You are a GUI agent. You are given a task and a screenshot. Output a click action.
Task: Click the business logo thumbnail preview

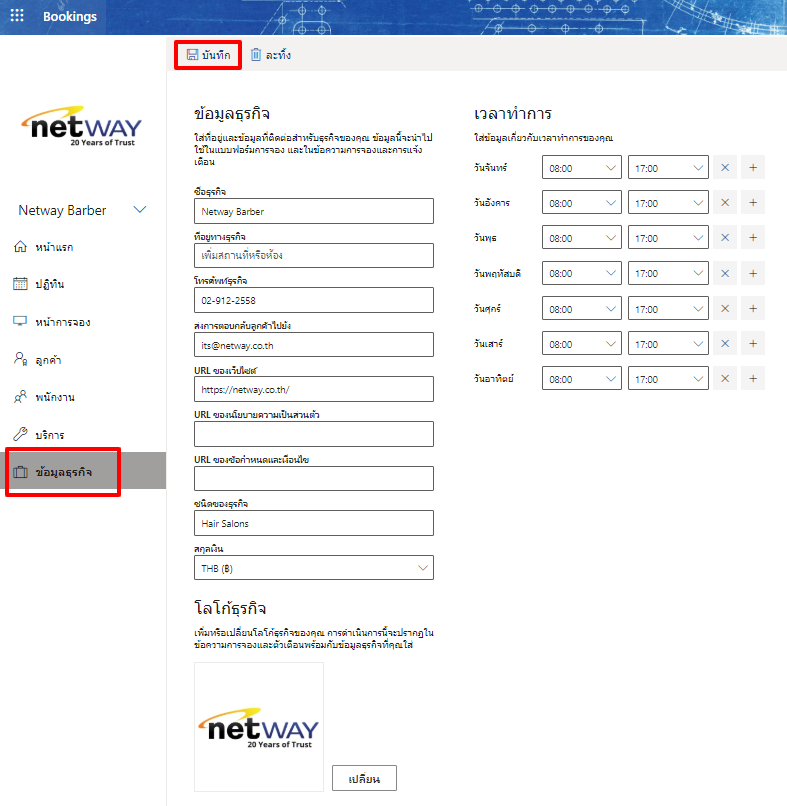tap(259, 727)
